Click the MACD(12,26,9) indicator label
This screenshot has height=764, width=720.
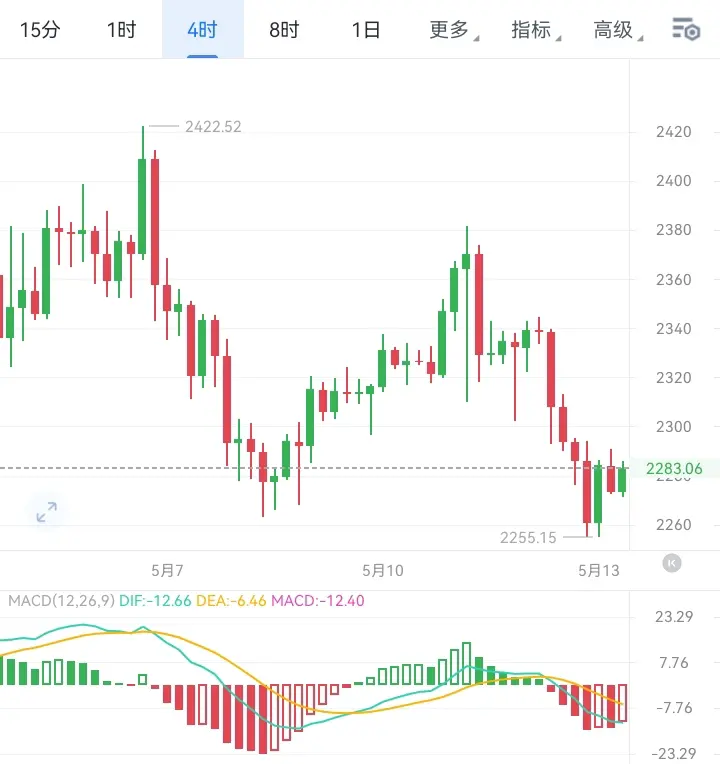61,600
